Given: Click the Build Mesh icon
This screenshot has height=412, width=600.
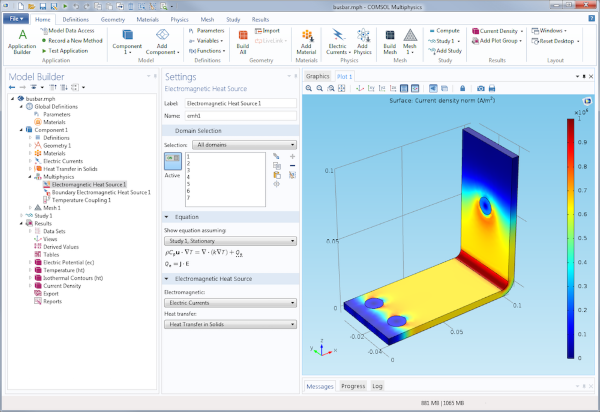Looking at the screenshot, I should click(x=391, y=42).
